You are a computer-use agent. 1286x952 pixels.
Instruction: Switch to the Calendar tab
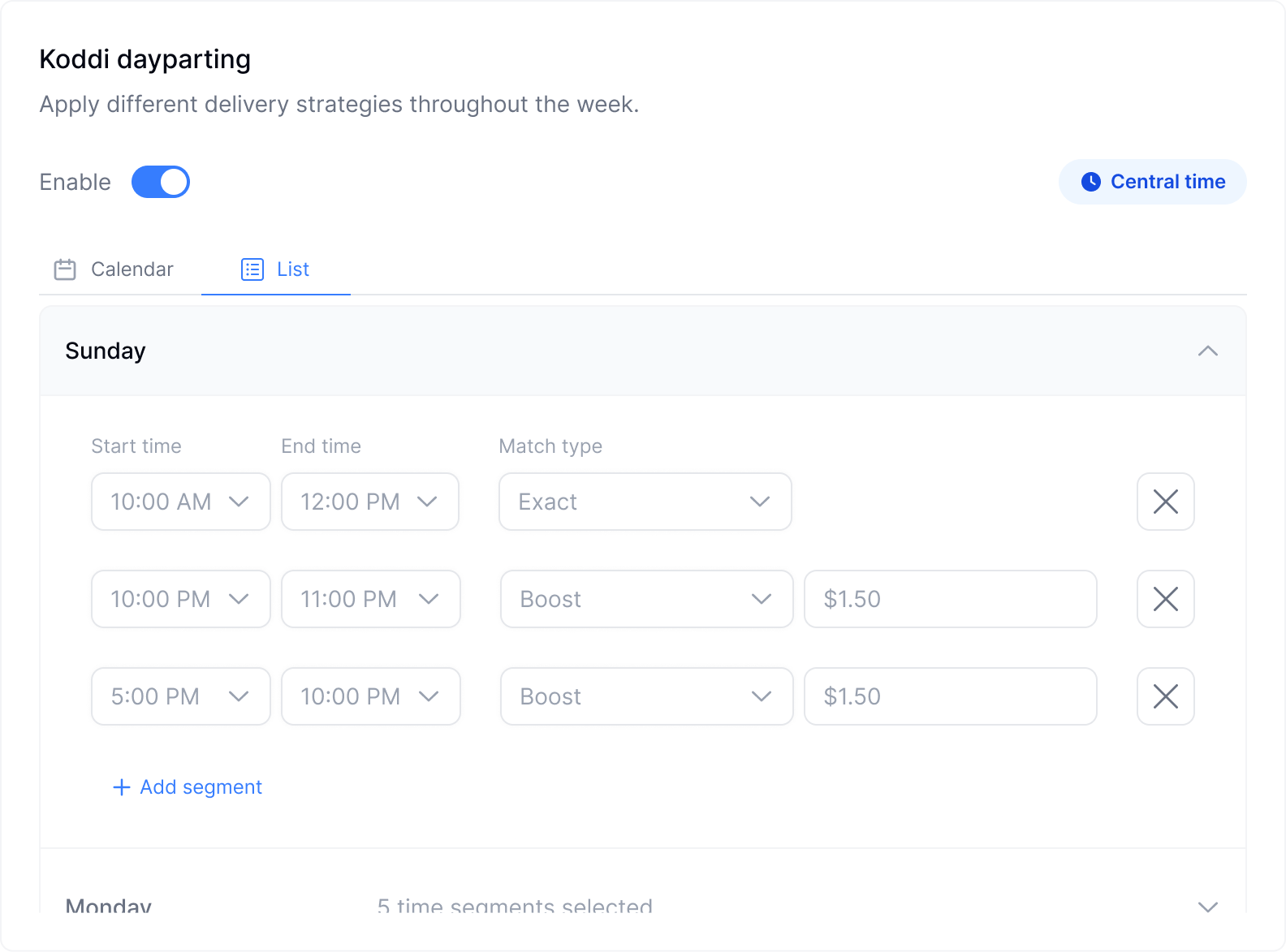pyautogui.click(x=114, y=269)
